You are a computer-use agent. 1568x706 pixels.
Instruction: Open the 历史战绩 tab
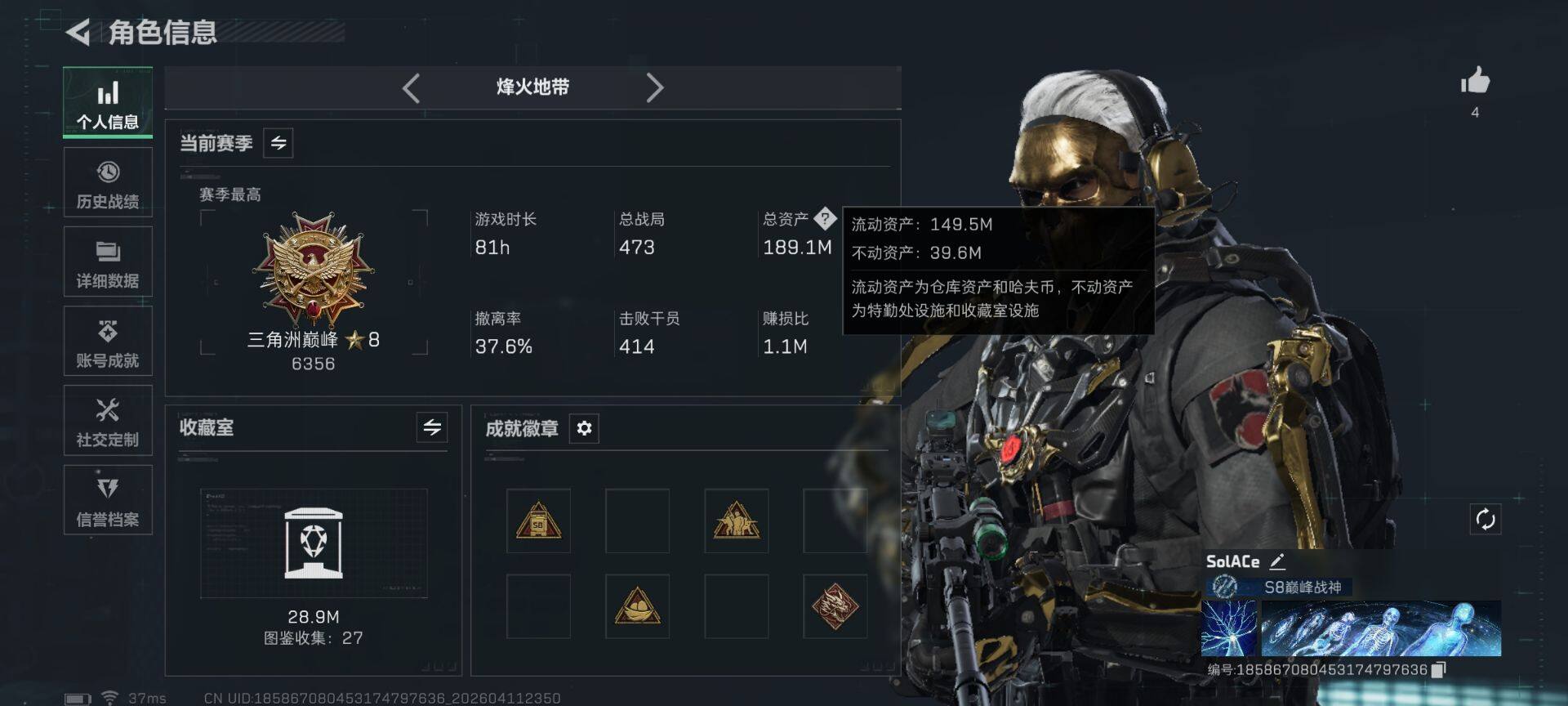(x=108, y=182)
